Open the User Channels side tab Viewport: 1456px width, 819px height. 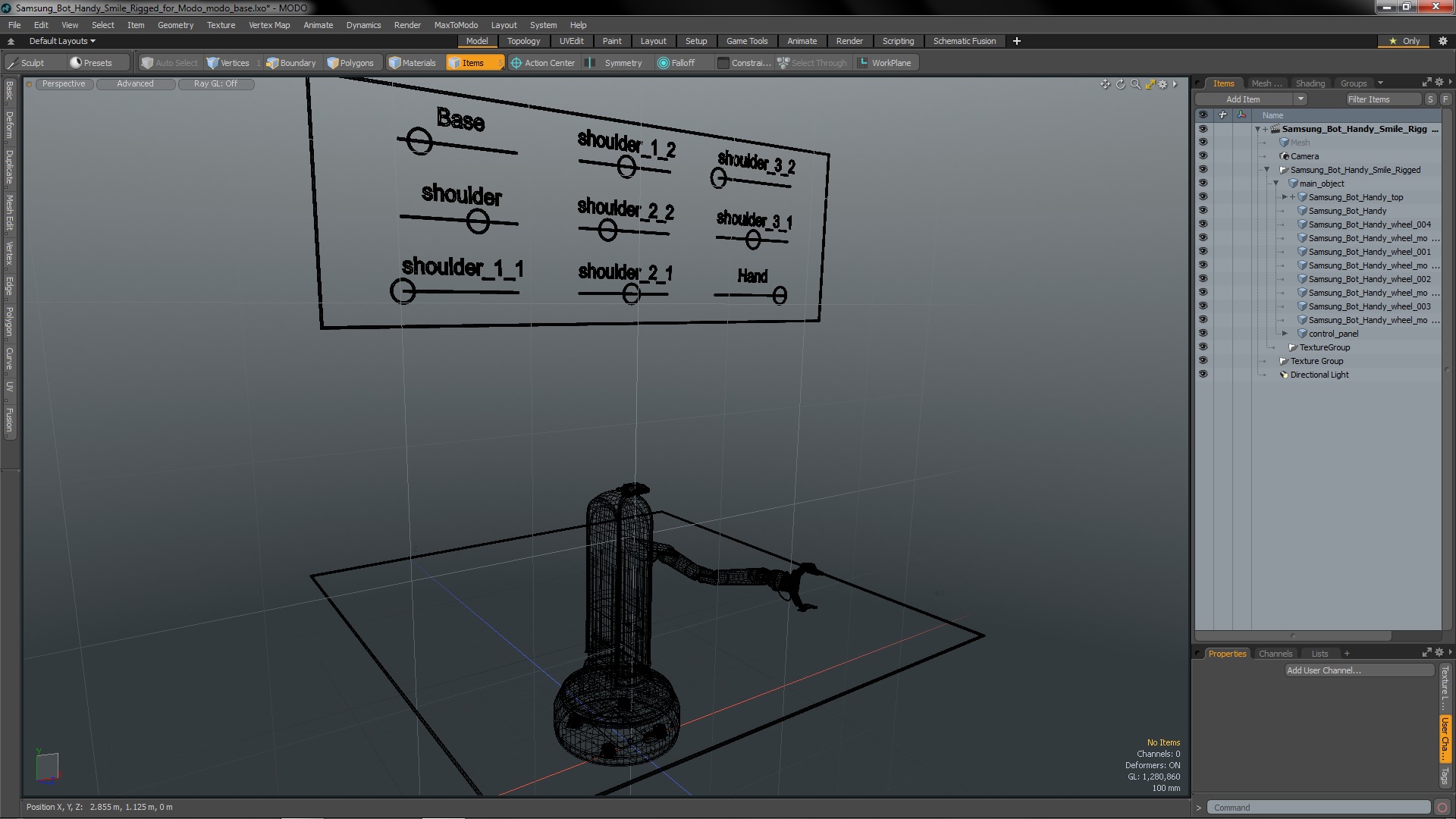[x=1445, y=739]
